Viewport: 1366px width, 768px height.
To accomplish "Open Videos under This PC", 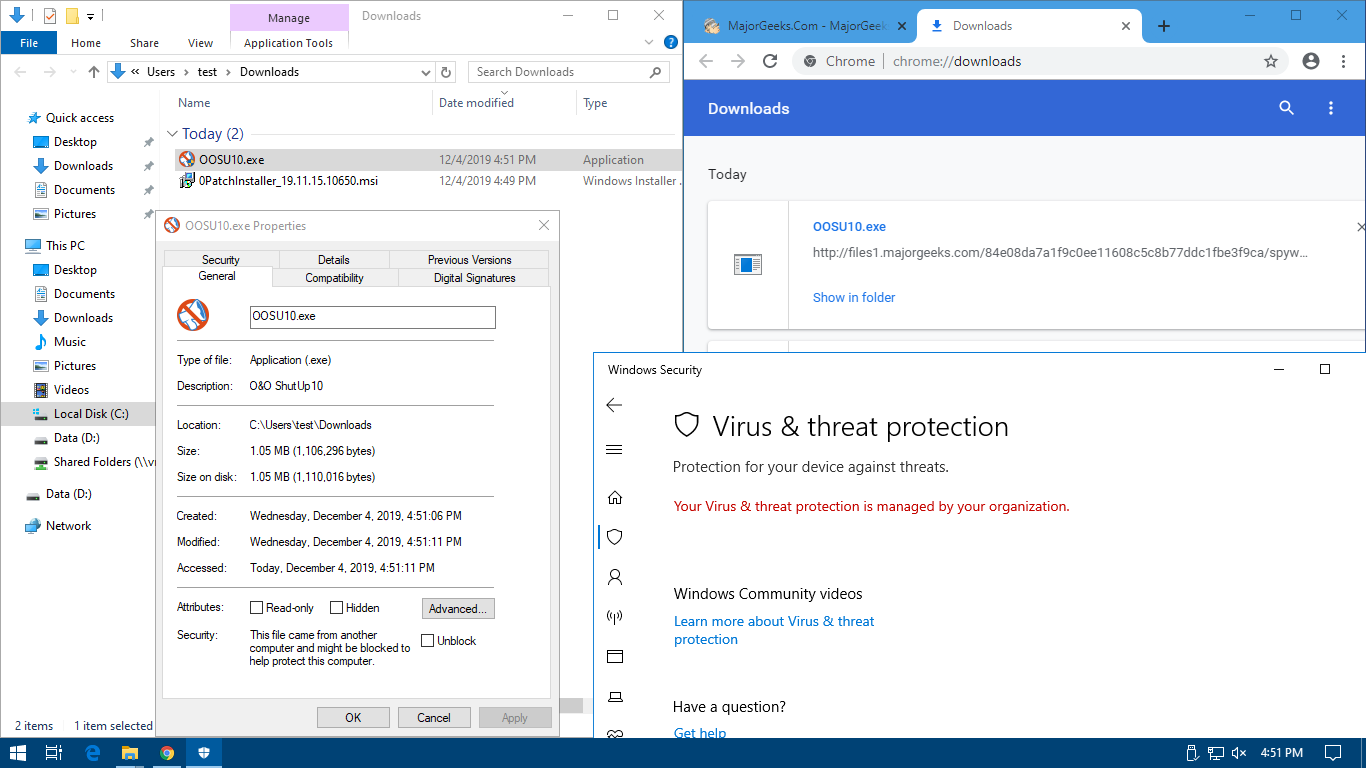I will [72, 390].
